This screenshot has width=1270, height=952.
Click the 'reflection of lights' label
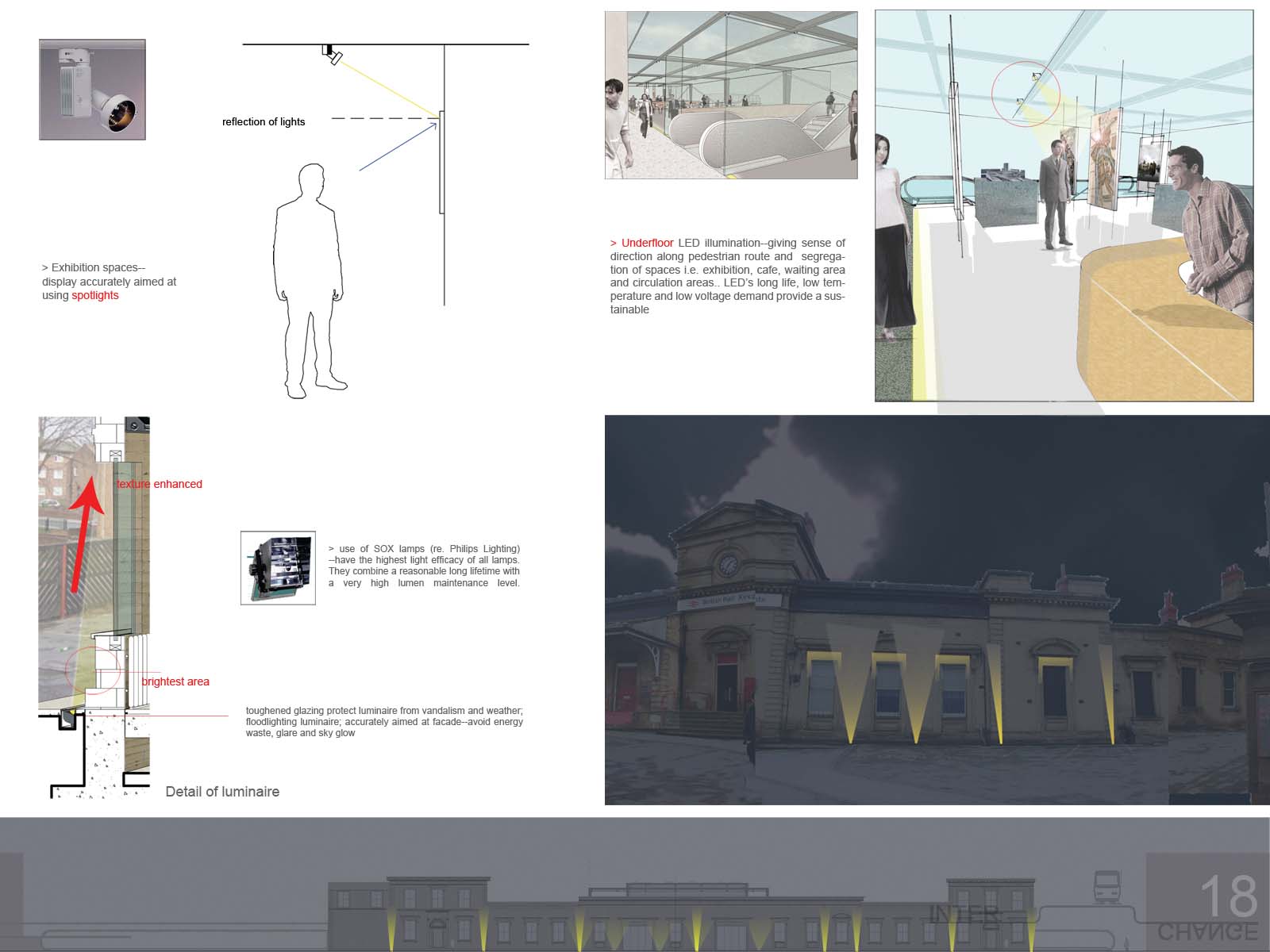coord(264,121)
